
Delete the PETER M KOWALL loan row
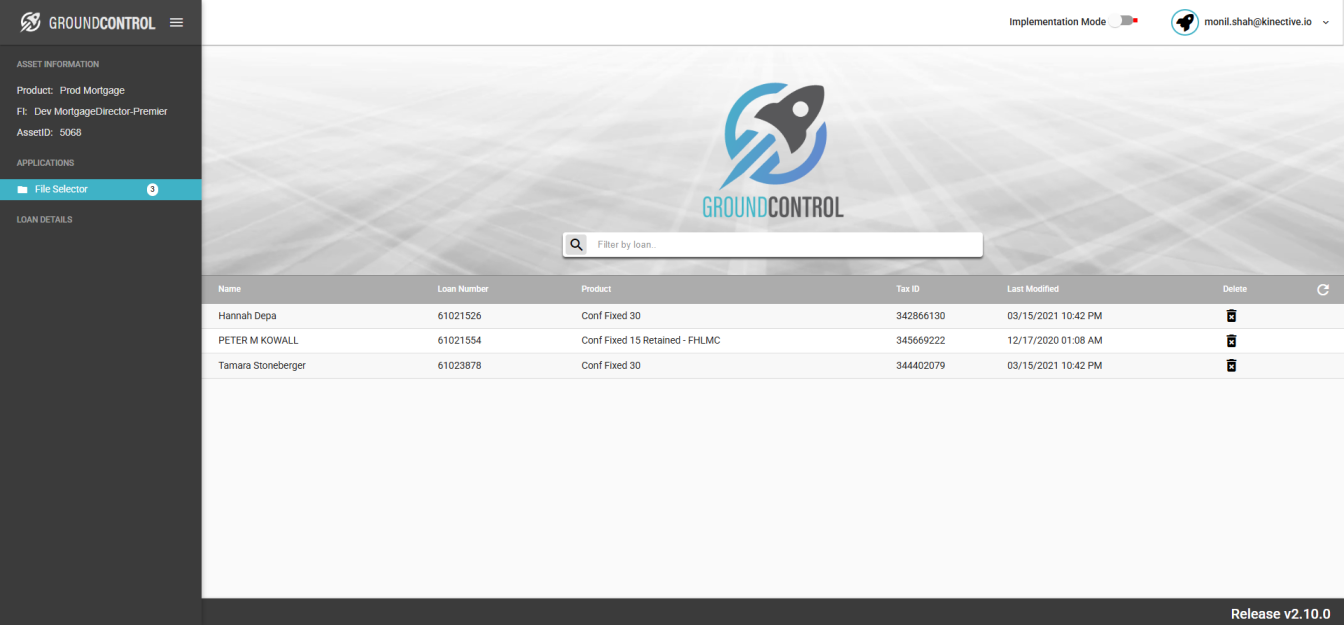pyautogui.click(x=1231, y=341)
